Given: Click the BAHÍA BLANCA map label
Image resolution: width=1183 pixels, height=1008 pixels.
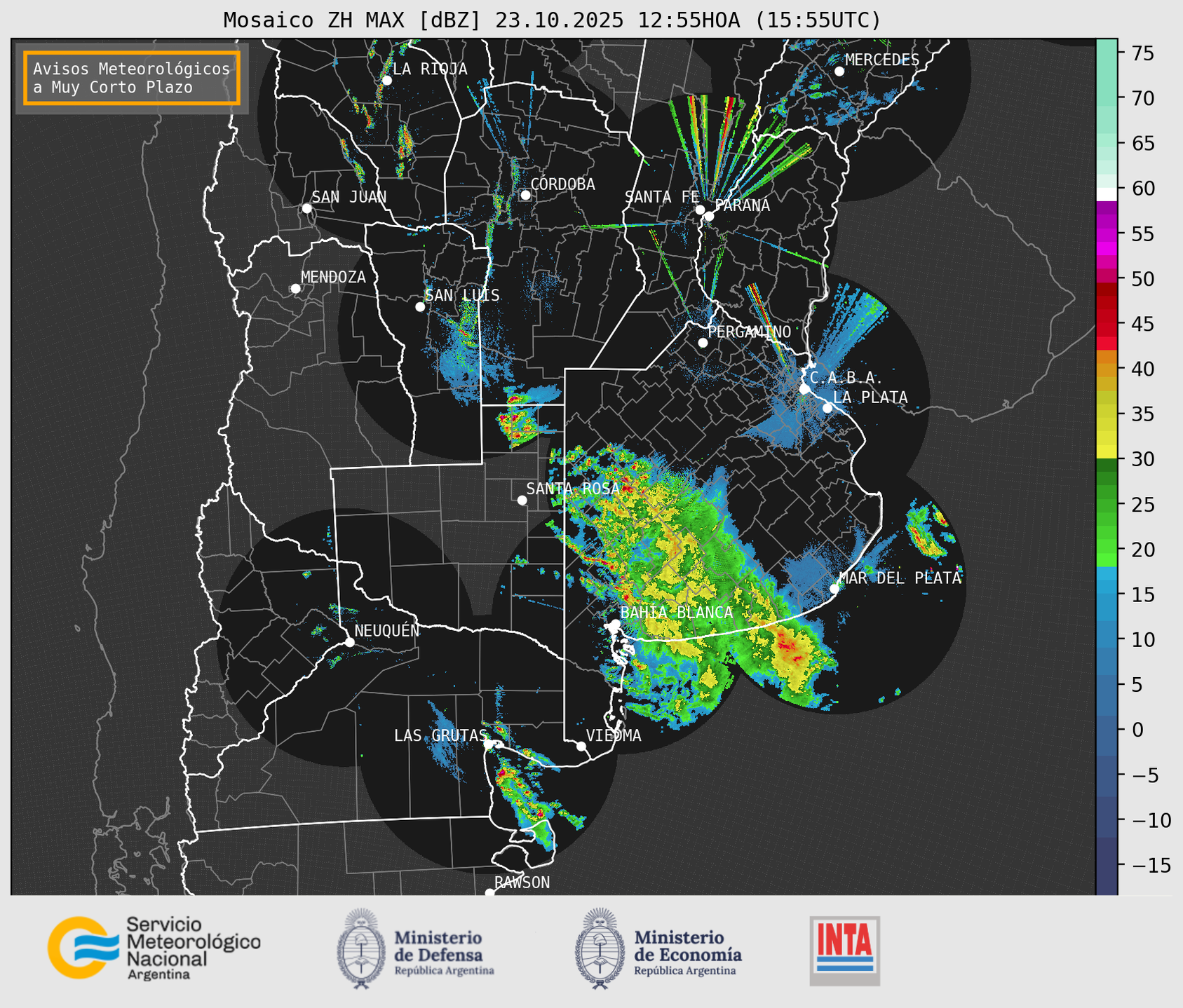Looking at the screenshot, I should click(x=677, y=613).
